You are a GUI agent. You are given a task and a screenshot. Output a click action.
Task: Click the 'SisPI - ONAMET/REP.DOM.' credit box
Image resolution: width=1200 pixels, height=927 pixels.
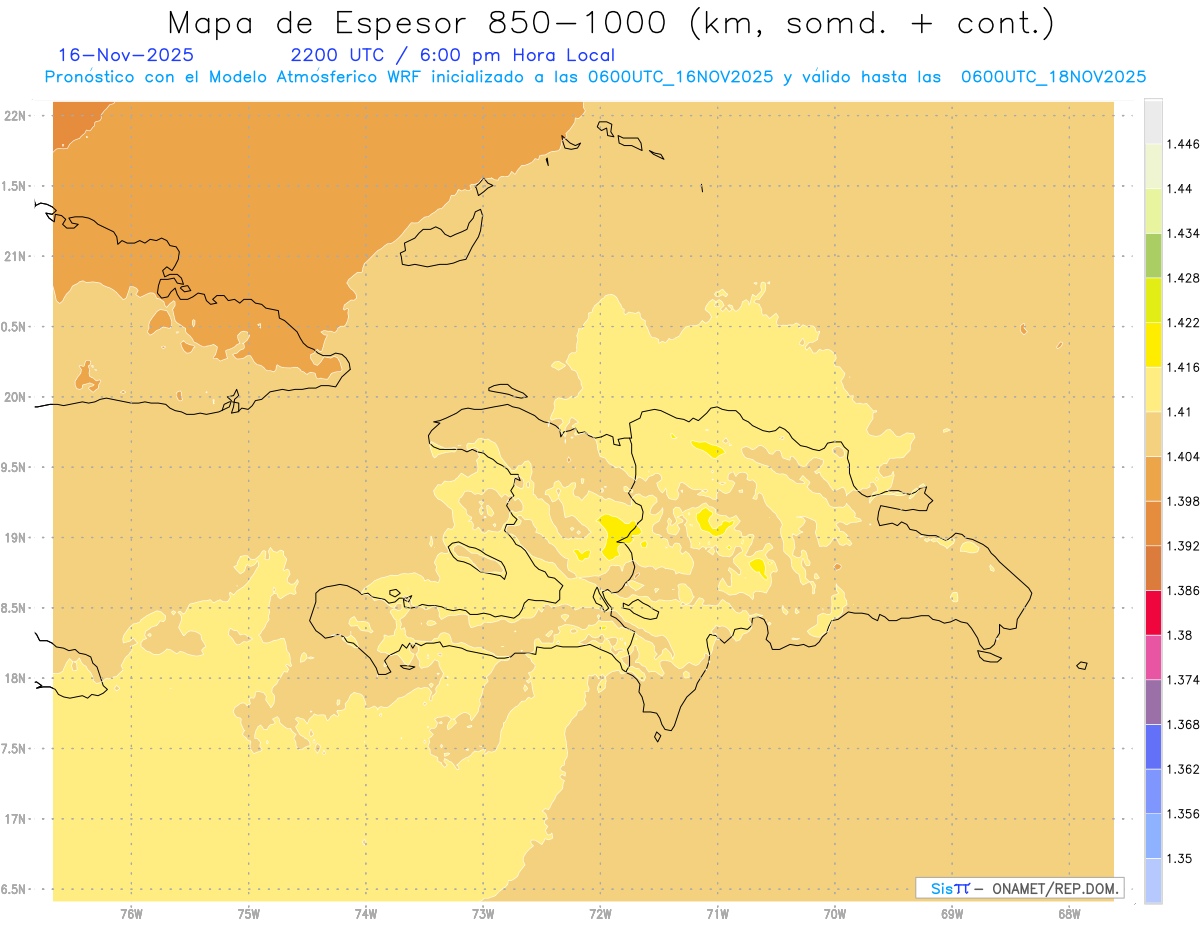(x=1020, y=888)
